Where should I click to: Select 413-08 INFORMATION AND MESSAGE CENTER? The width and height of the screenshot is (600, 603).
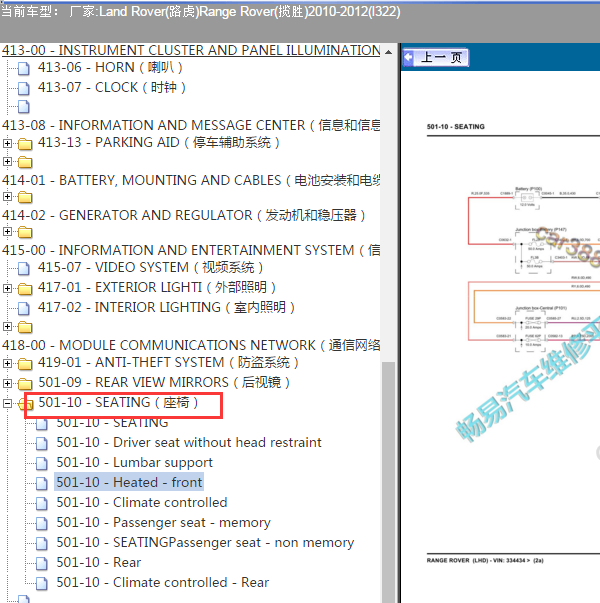click(191, 125)
